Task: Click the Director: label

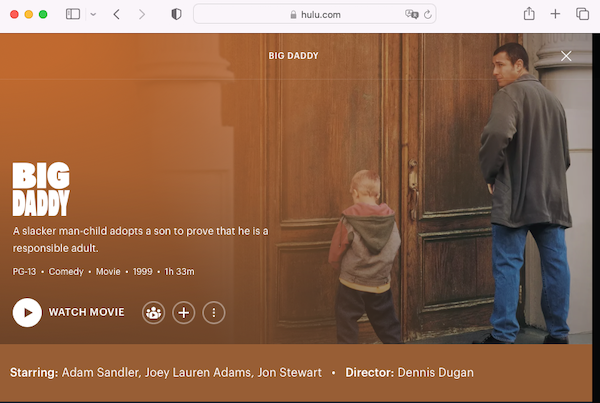Action: tap(369, 372)
